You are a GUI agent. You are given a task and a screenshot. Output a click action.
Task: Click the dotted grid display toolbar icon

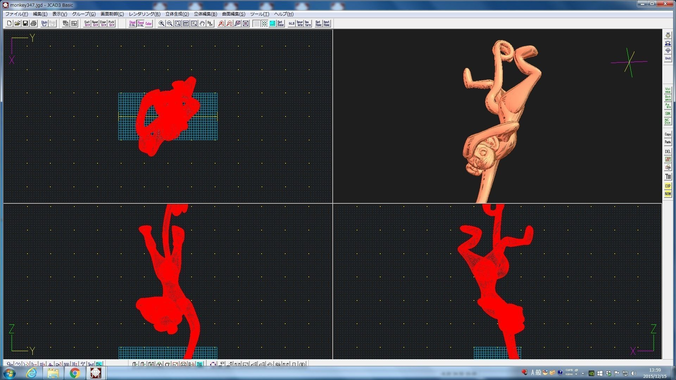click(x=264, y=23)
